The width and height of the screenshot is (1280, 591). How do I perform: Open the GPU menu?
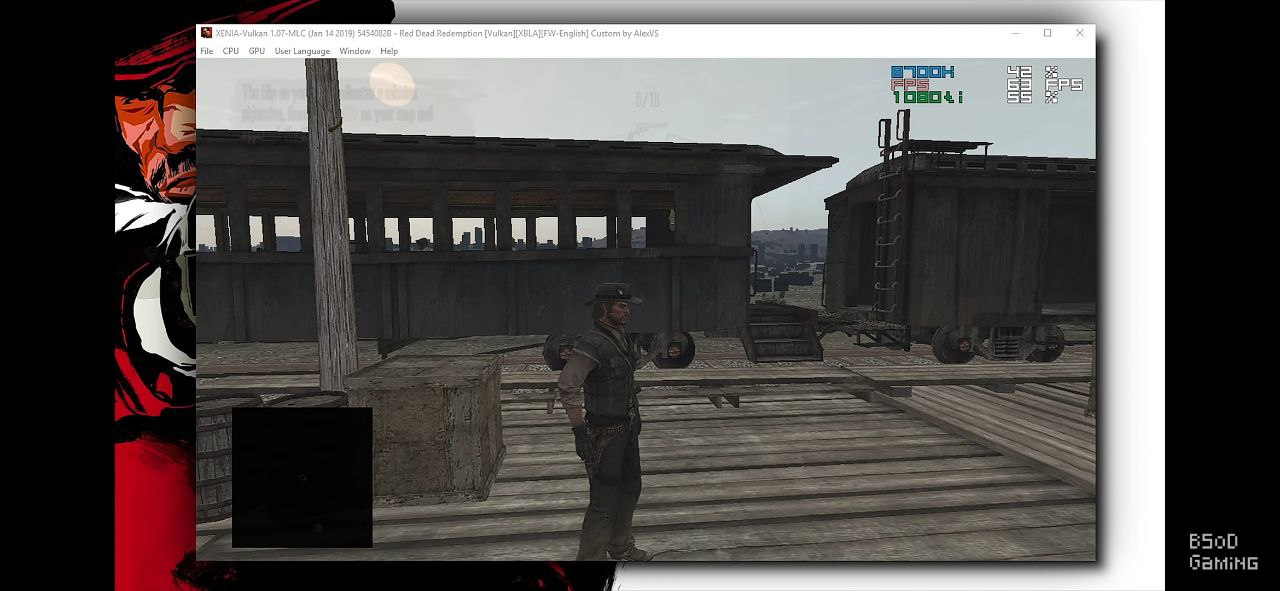tap(257, 51)
